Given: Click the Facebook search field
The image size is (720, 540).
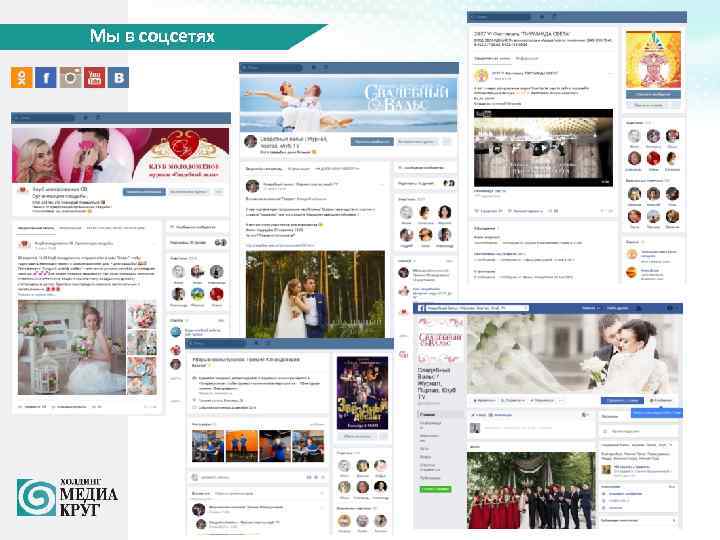Looking at the screenshot, I should (x=477, y=308).
